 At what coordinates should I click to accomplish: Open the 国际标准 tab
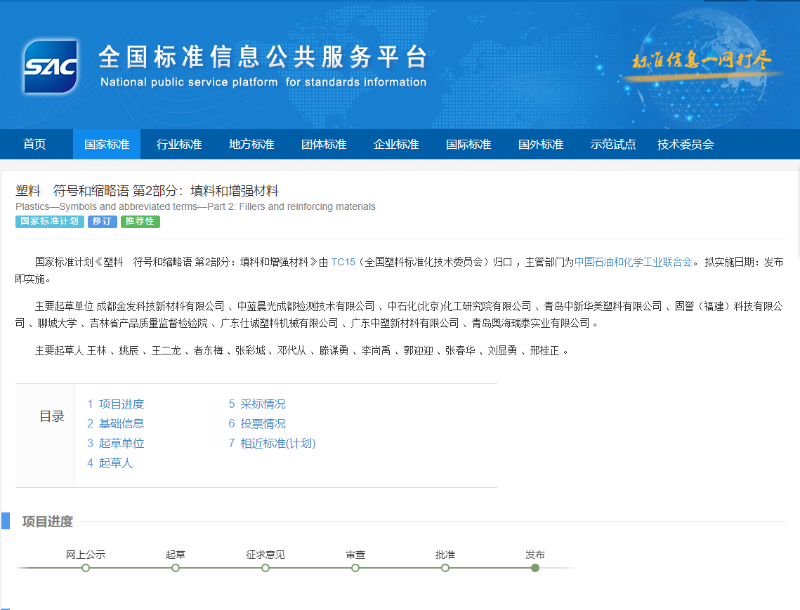click(466, 144)
